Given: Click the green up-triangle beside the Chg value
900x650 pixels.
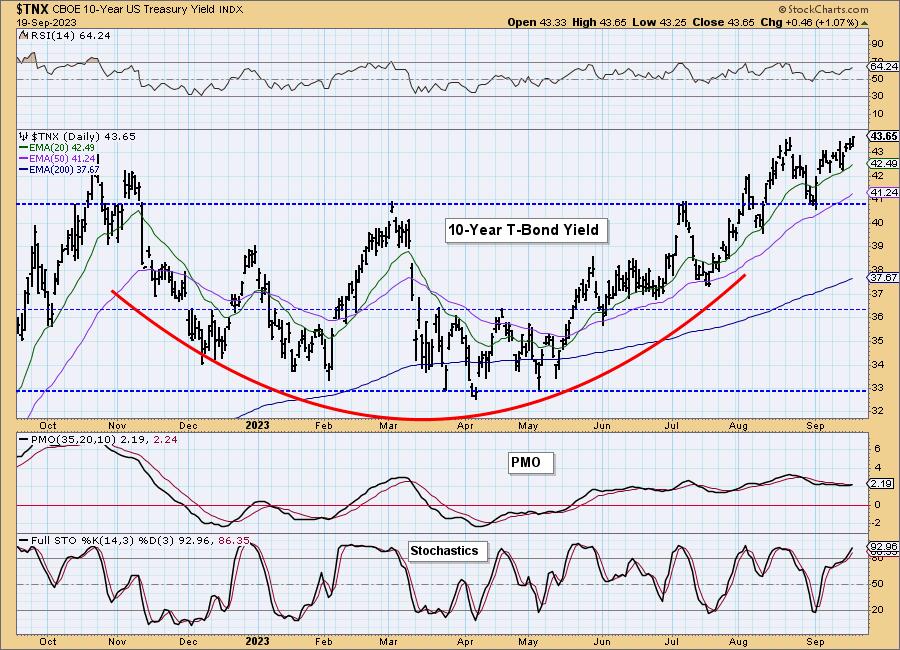Looking at the screenshot, I should pos(864,23).
